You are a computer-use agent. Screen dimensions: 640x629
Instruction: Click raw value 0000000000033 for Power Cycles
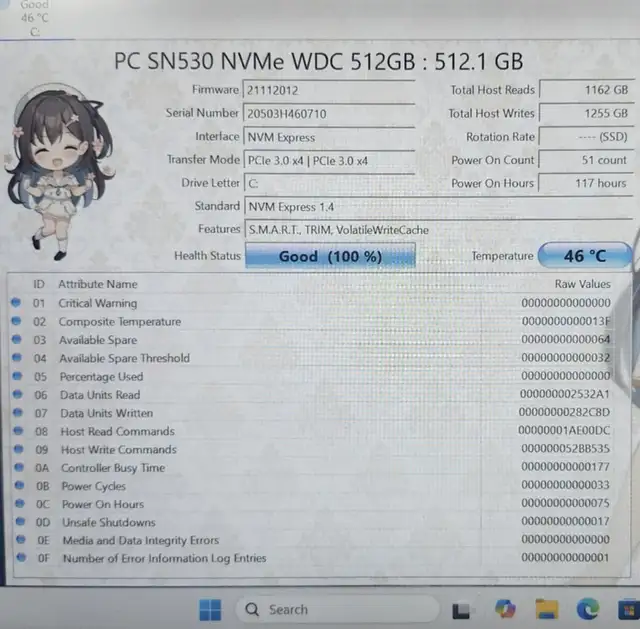coord(565,485)
